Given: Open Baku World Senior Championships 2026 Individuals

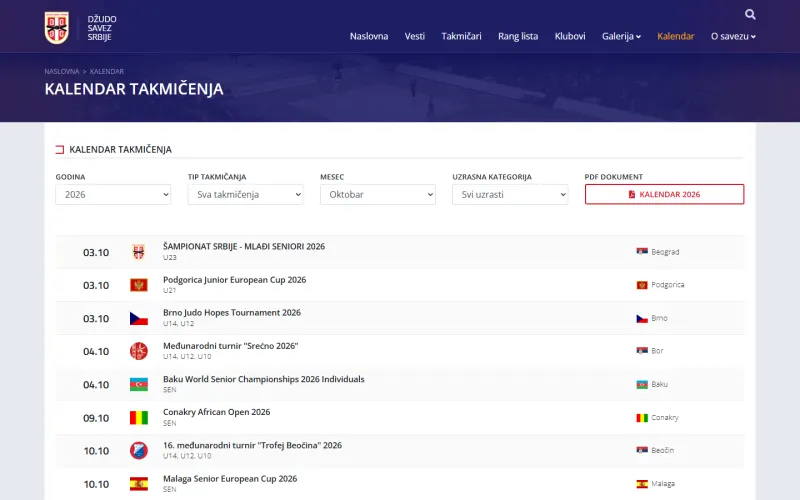Looking at the screenshot, I should click(x=264, y=379).
